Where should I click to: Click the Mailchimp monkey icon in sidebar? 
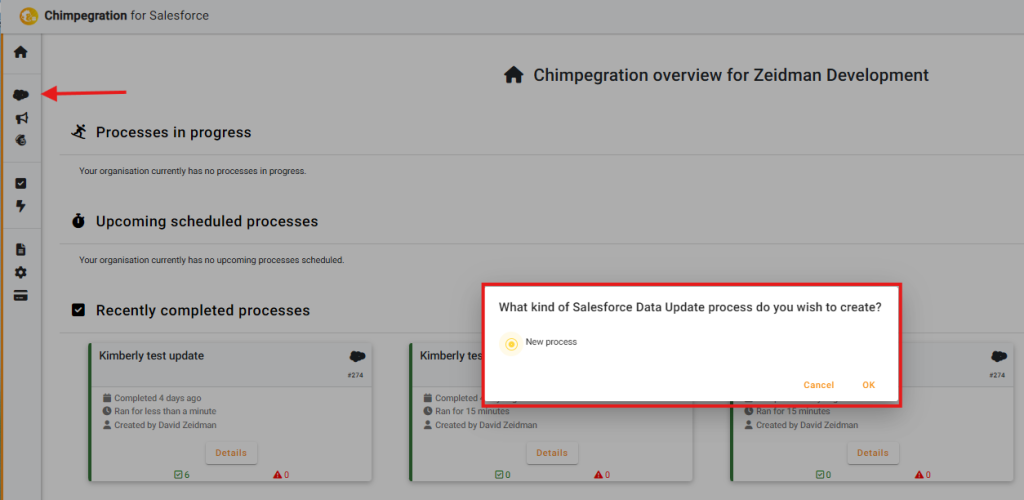(x=20, y=140)
